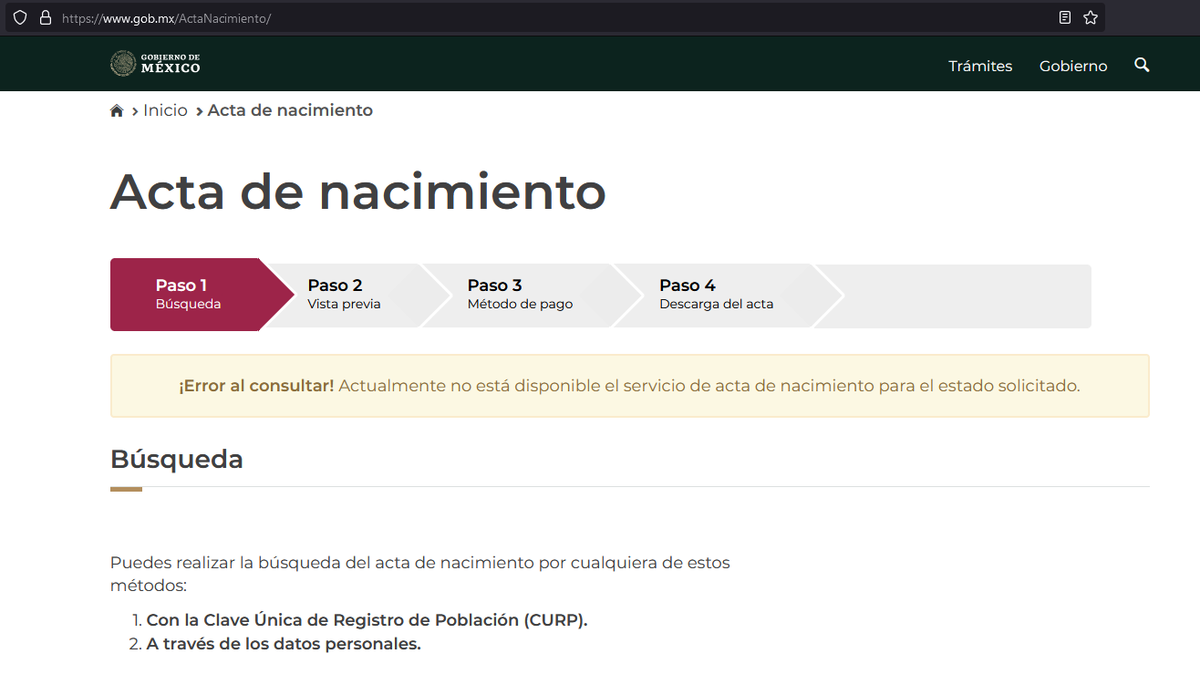Viewport: 1200px width, 685px height.
Task: Click the URL address bar field
Action: click(555, 18)
